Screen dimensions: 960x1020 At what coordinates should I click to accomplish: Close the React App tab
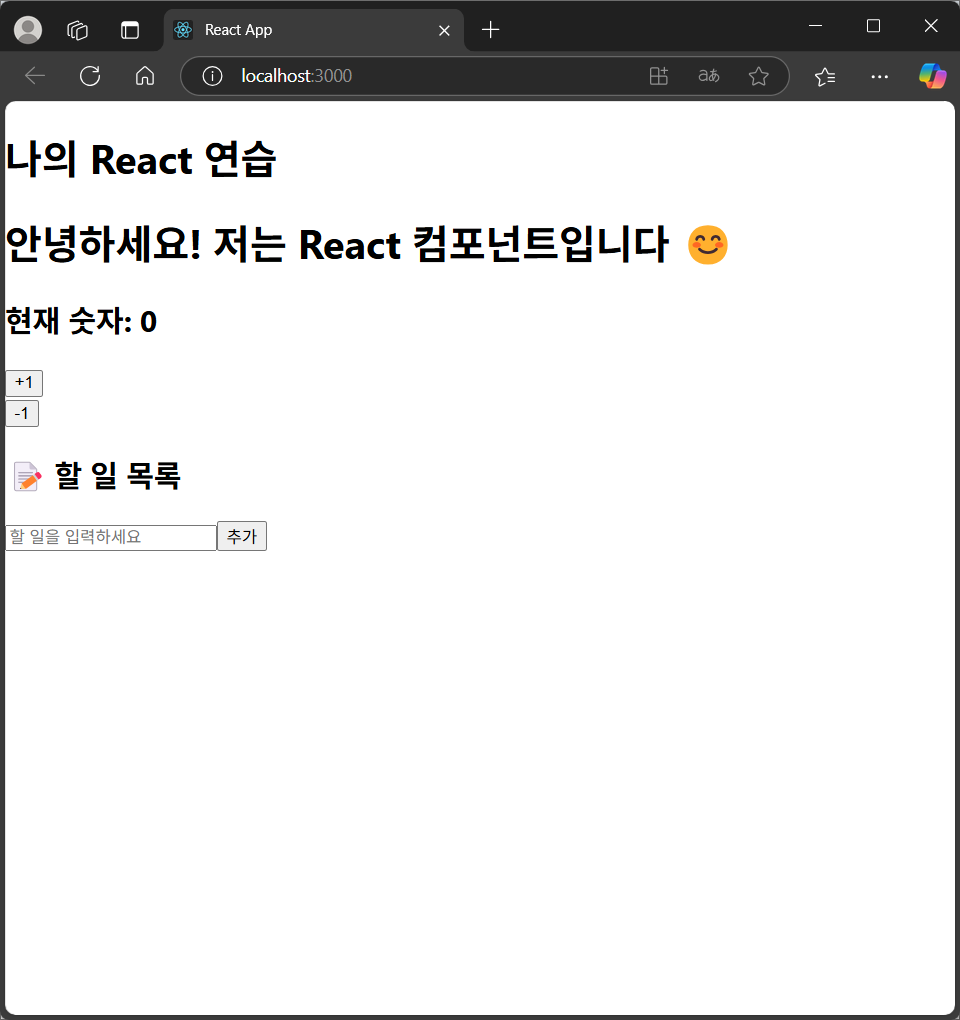(444, 31)
